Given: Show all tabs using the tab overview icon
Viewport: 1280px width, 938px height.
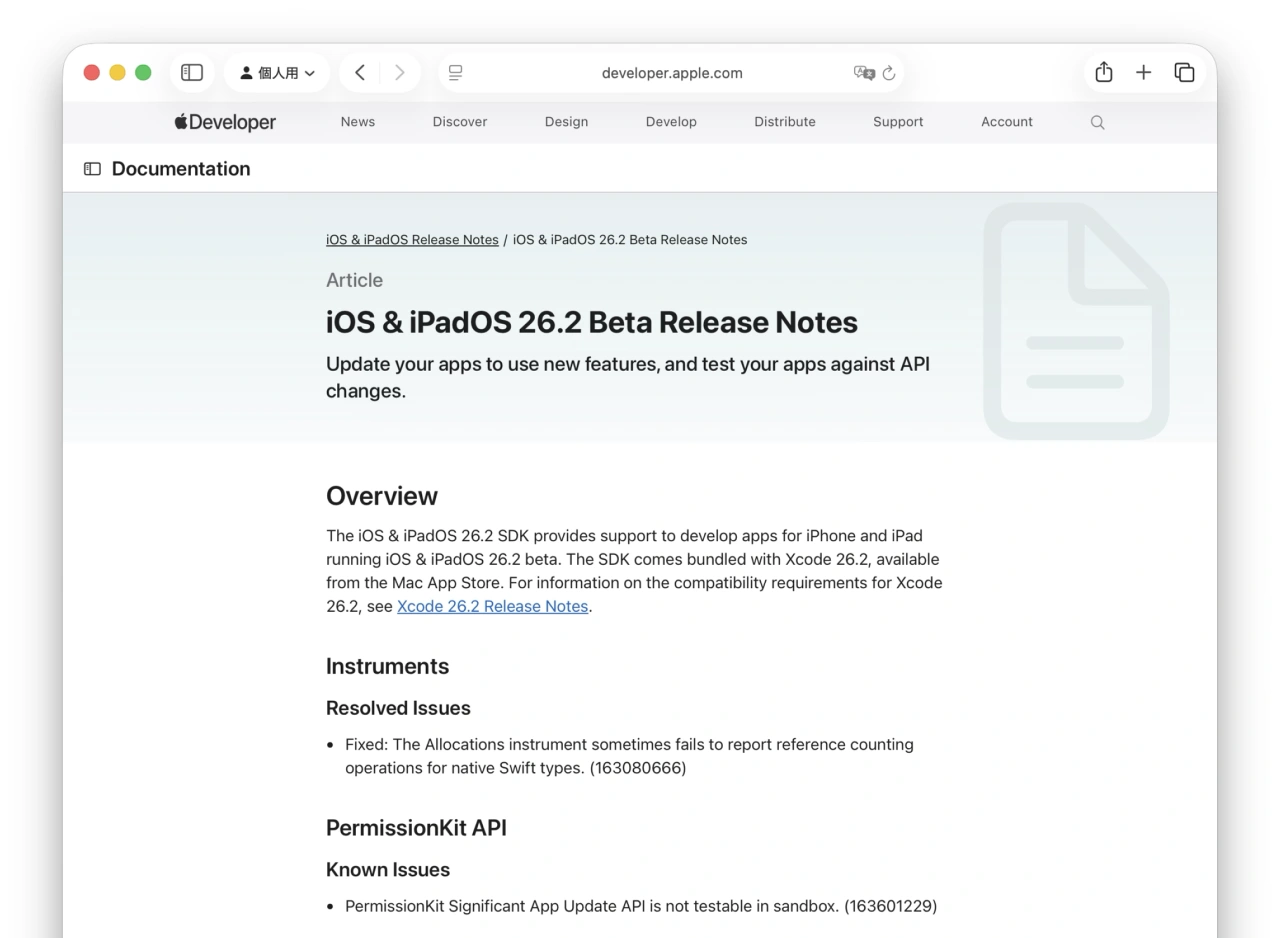Looking at the screenshot, I should click(1184, 72).
